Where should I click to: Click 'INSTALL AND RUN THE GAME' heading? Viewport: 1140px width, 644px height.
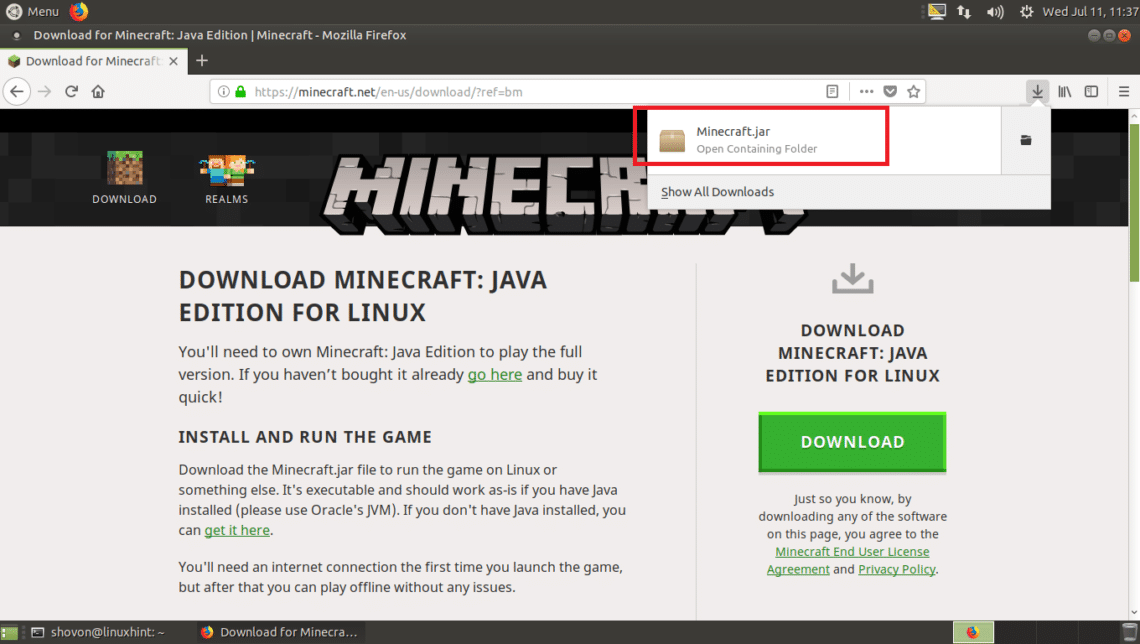(305, 437)
